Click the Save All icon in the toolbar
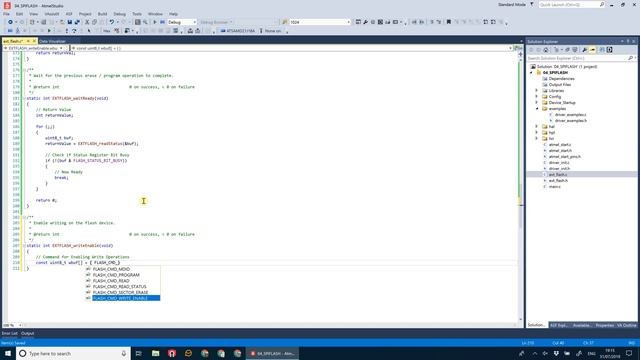 77,22
